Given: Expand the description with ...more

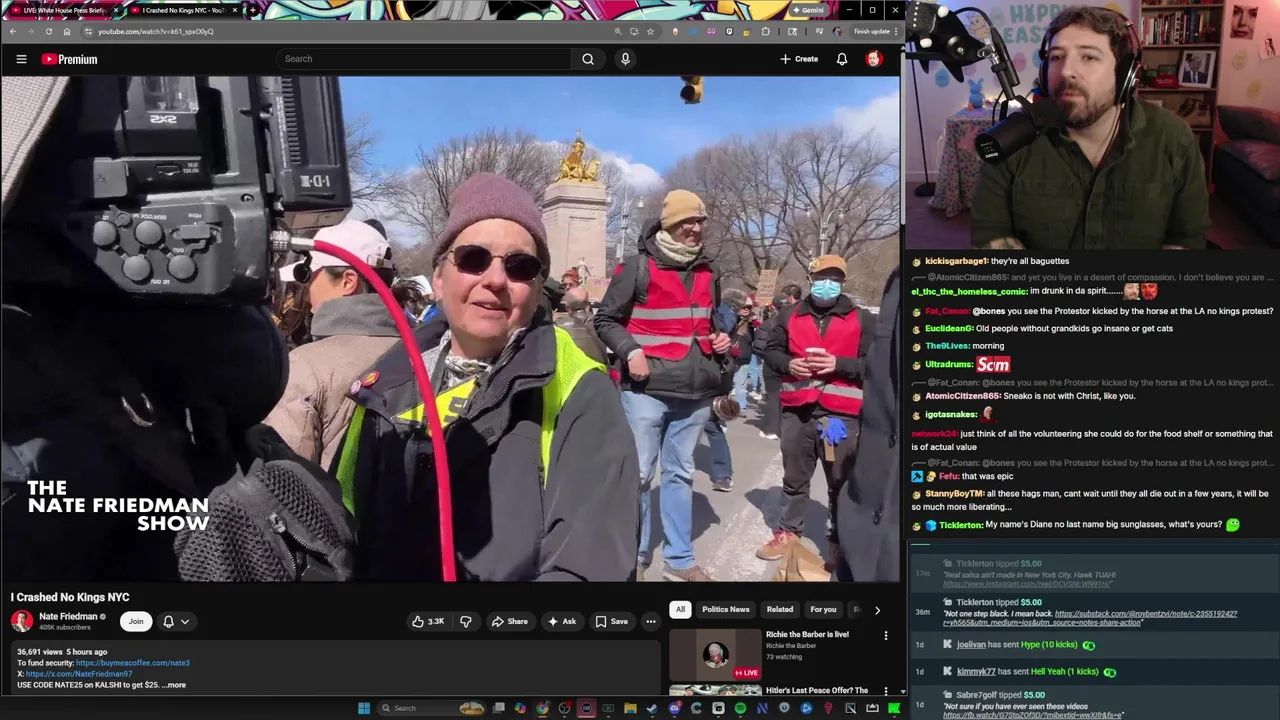Looking at the screenshot, I should [175, 685].
